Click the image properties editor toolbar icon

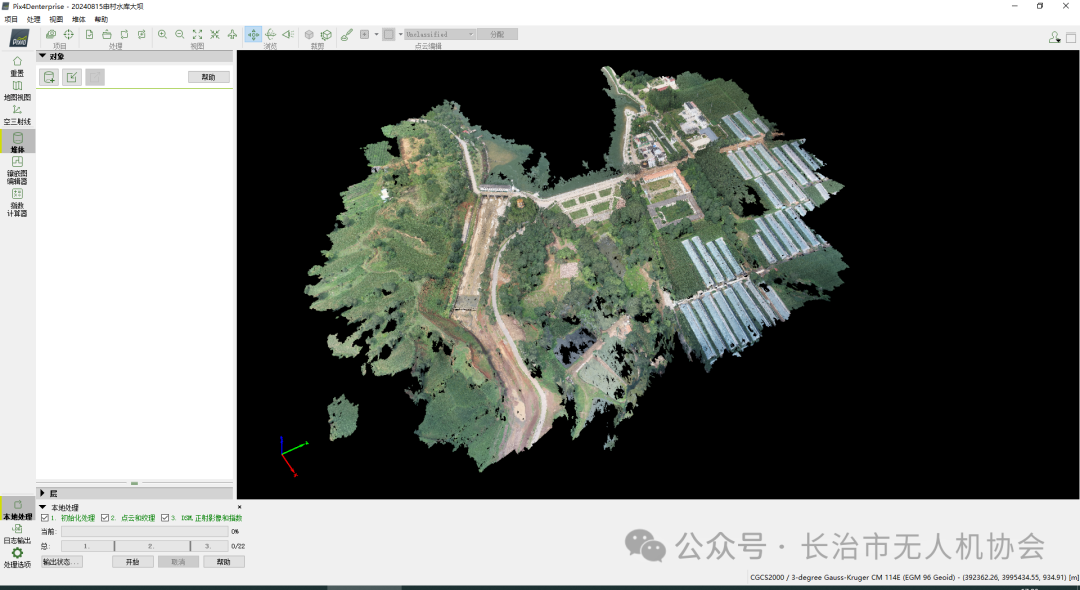click(x=51, y=34)
